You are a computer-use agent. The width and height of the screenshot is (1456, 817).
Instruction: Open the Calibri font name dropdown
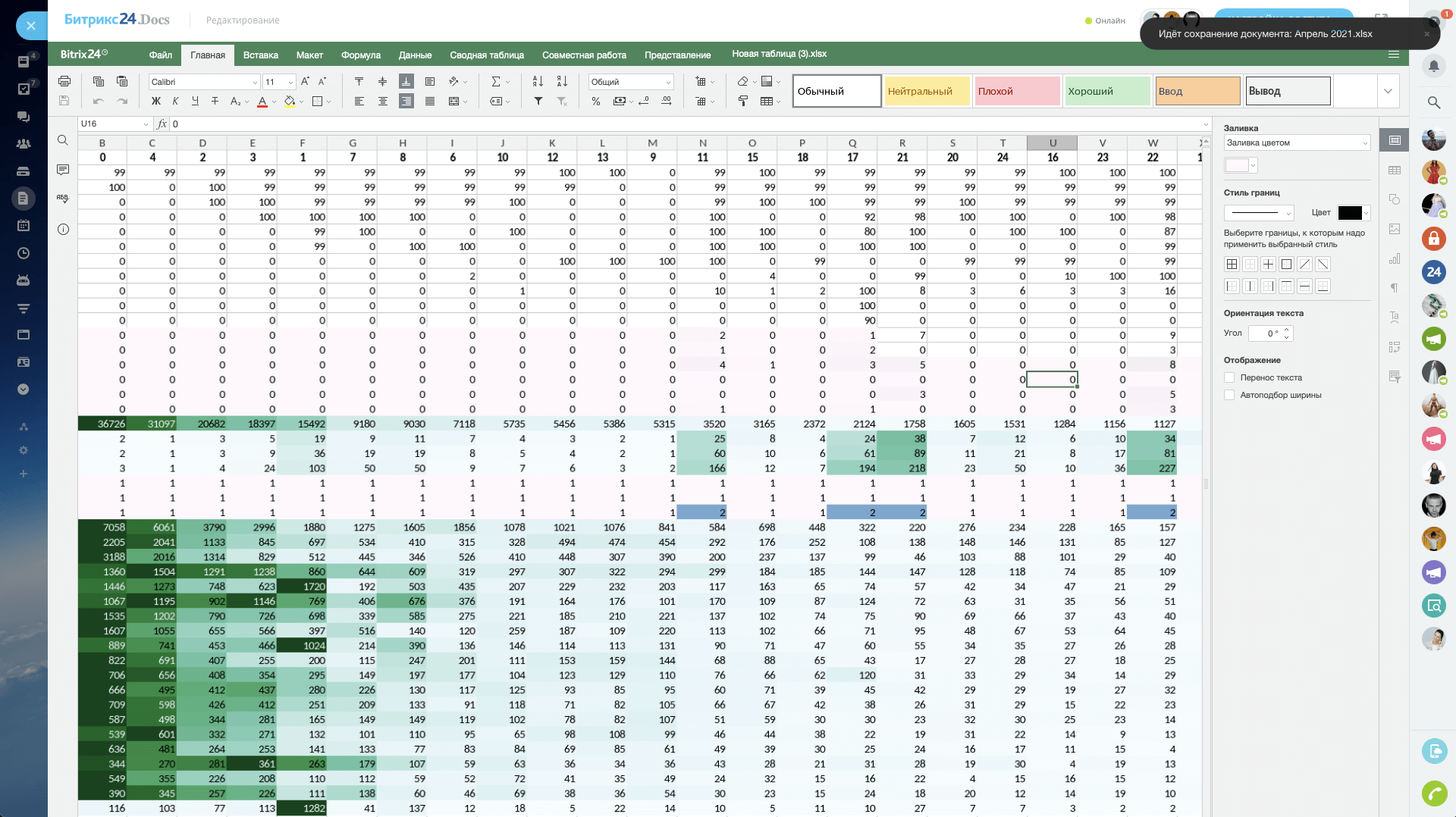tap(203, 82)
